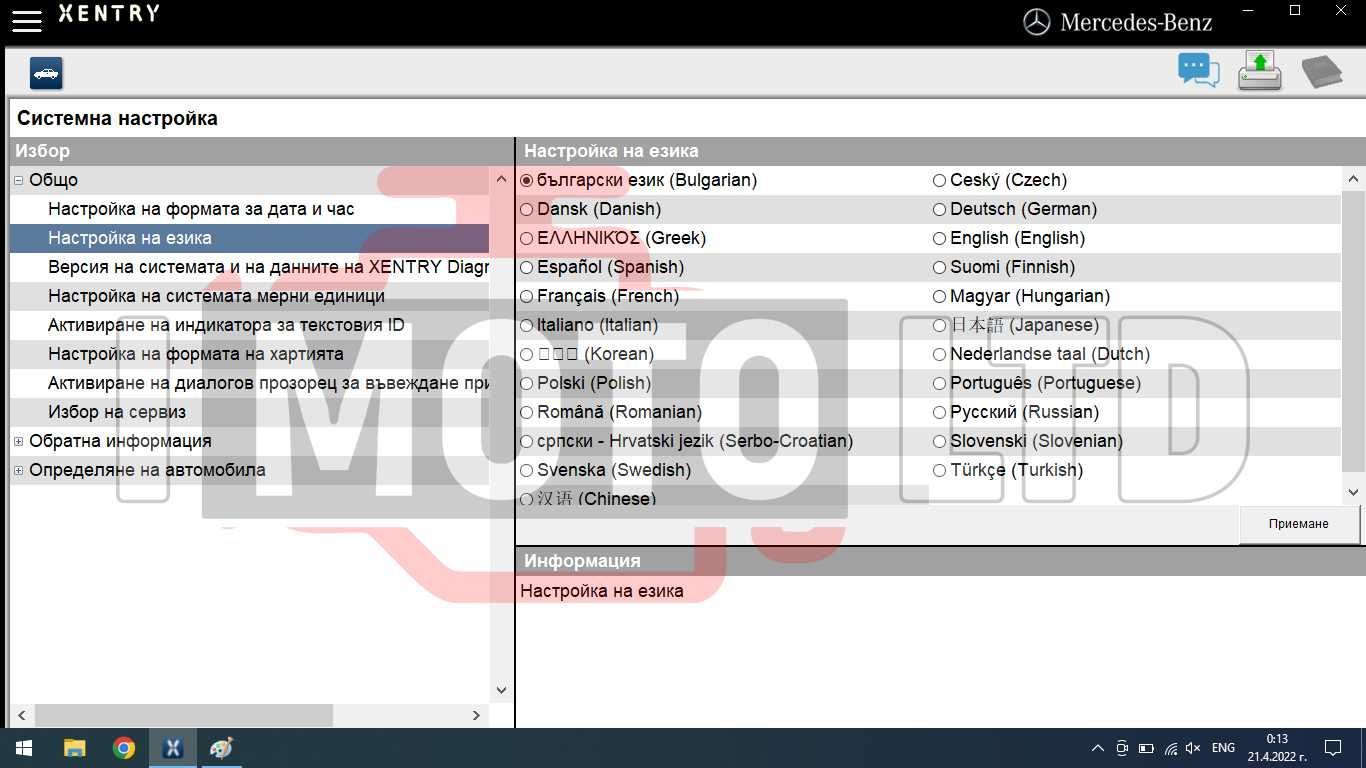Viewport: 1366px width, 768px height.
Task: Expand Определяне на автомобила node
Action: click(x=18, y=471)
